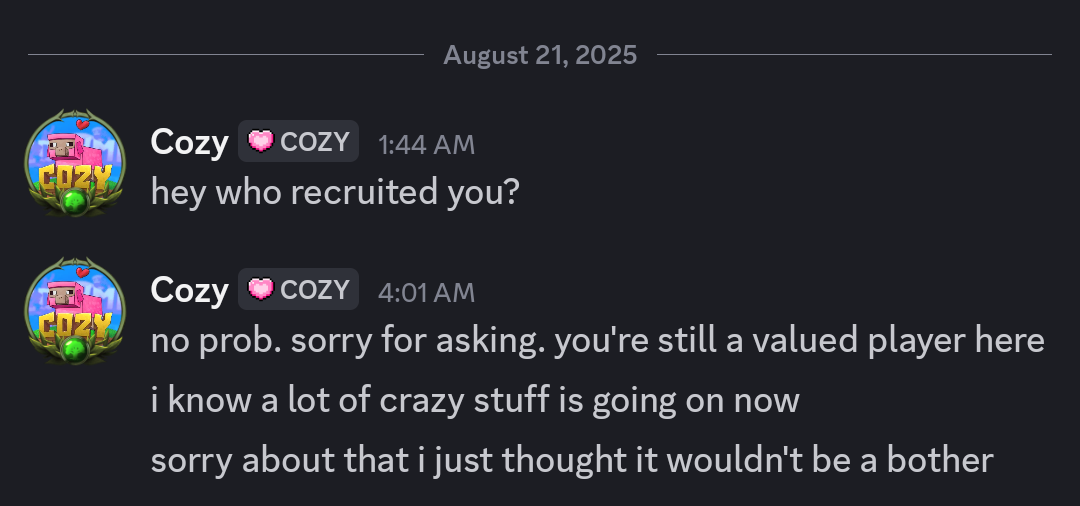The image size is (1080, 506).
Task: Click the COZY server tag beside 4:01 AM
Action: (x=298, y=289)
